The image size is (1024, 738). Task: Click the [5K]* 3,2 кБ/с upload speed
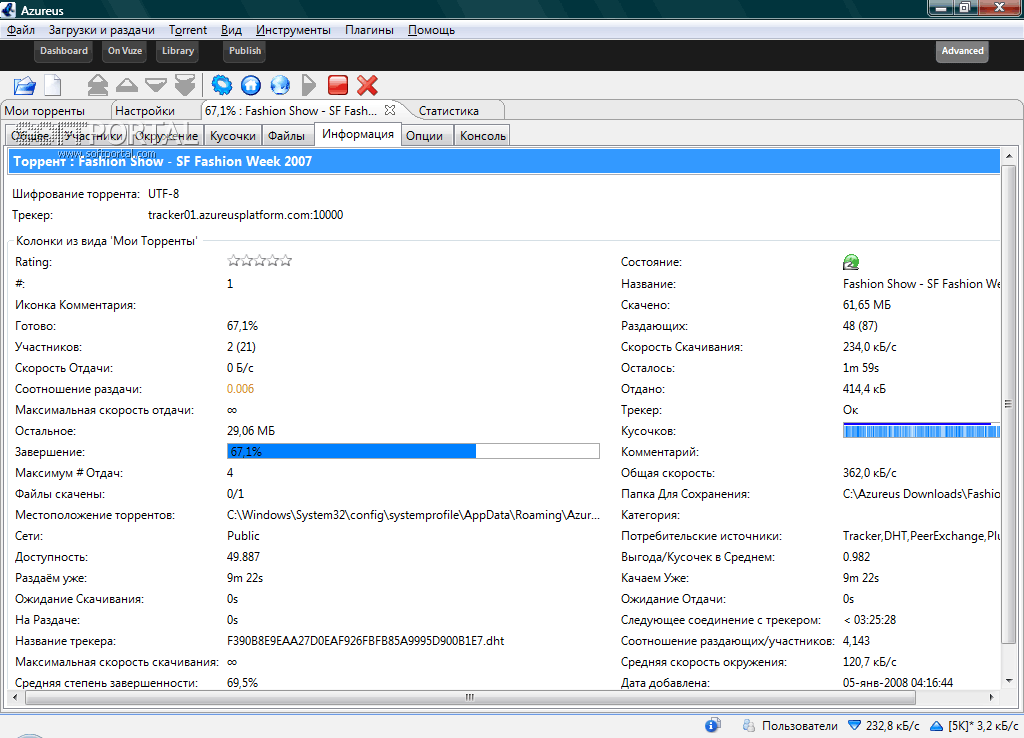pos(983,726)
